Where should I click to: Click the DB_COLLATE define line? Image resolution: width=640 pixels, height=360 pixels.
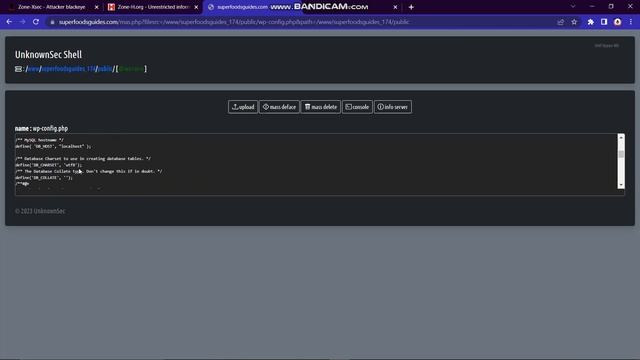44,178
